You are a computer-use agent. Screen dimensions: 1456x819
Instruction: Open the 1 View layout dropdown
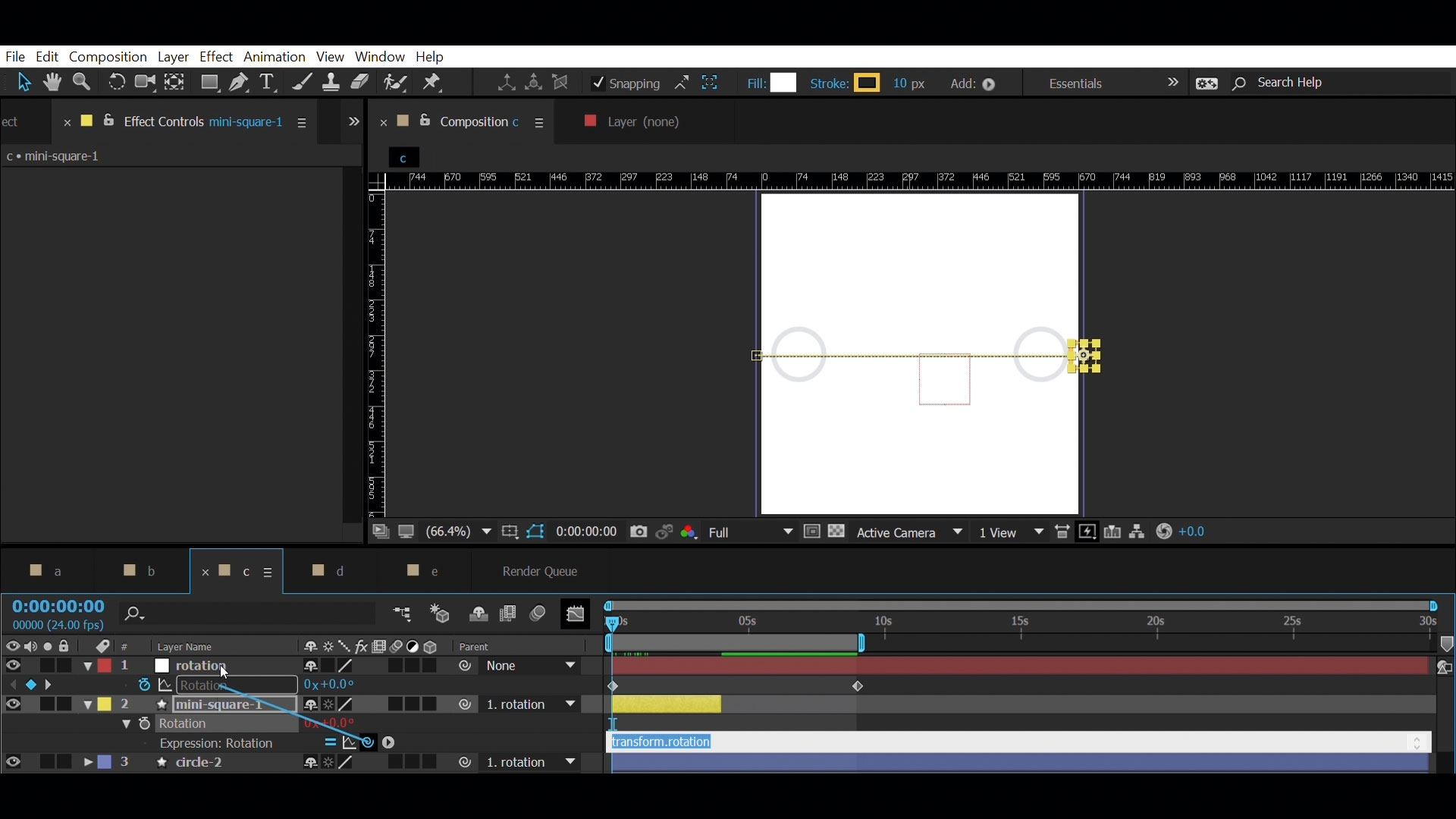(1012, 533)
